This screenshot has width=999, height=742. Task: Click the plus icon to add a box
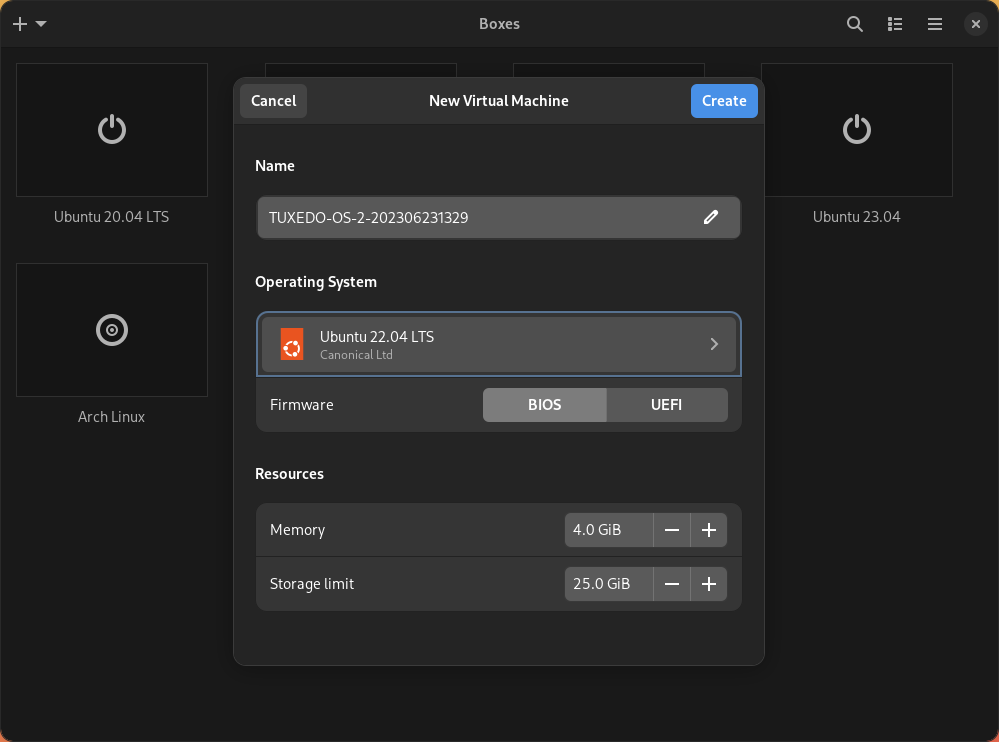pos(20,24)
